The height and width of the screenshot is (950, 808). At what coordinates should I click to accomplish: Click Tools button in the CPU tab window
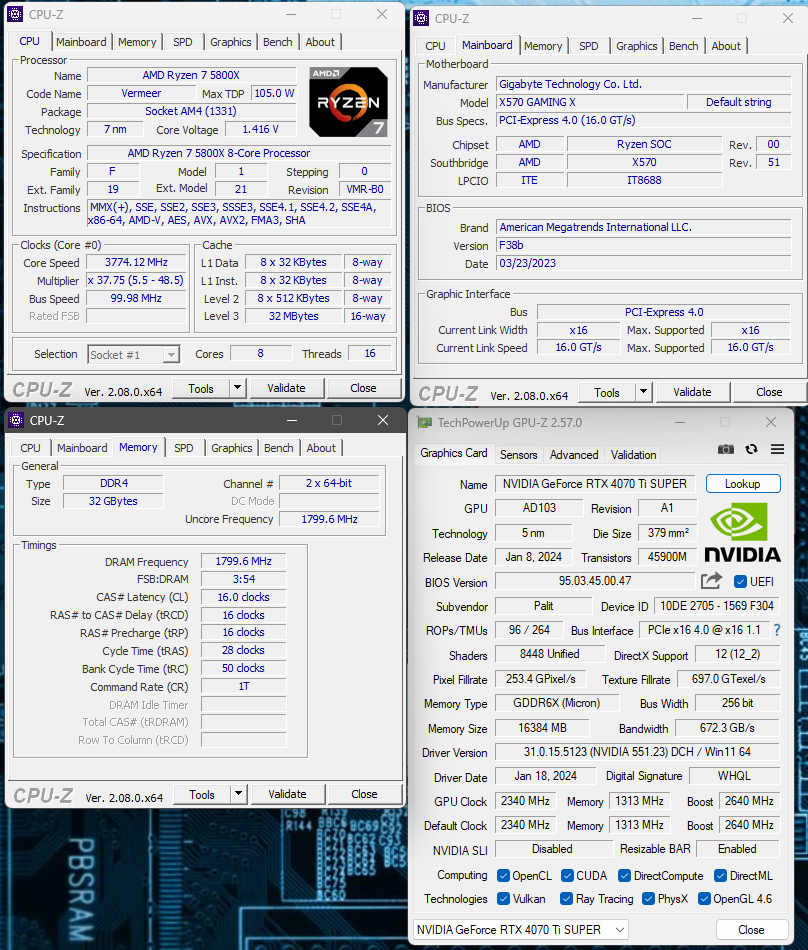click(200, 388)
